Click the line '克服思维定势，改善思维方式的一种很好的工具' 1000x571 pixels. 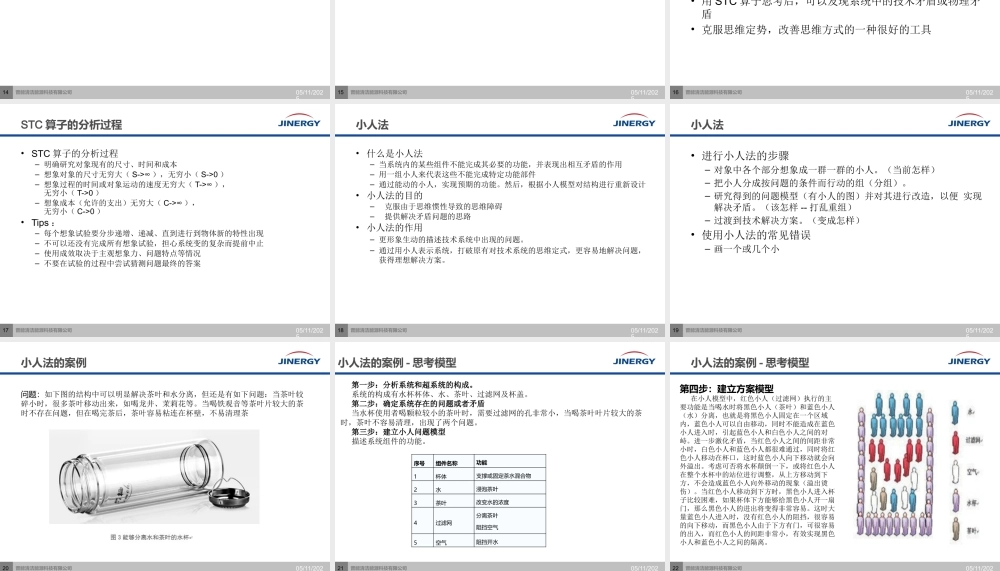pos(816,29)
